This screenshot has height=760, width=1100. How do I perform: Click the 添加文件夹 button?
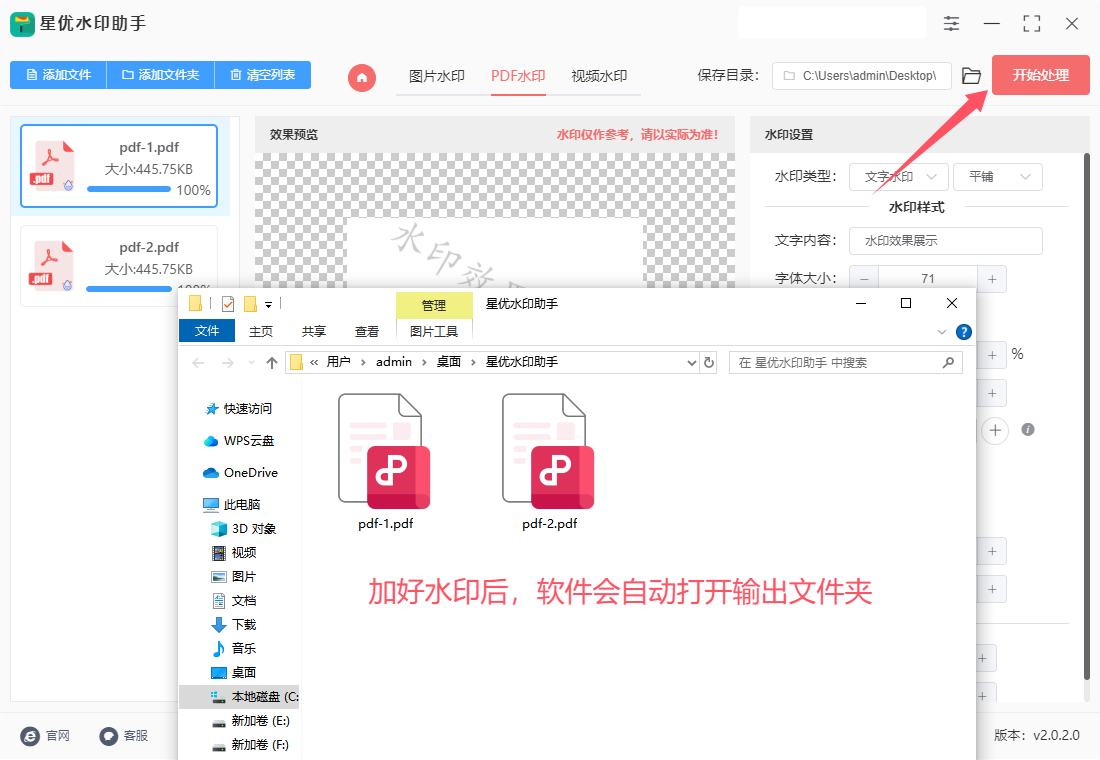161,75
